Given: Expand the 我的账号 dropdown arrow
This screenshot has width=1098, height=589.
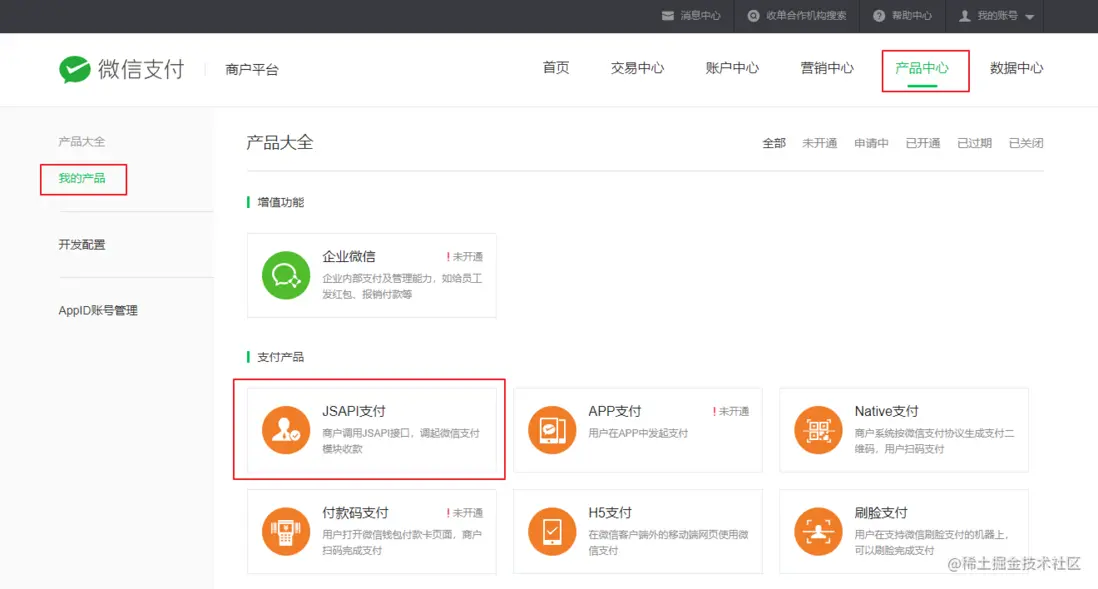Looking at the screenshot, I should [1030, 16].
